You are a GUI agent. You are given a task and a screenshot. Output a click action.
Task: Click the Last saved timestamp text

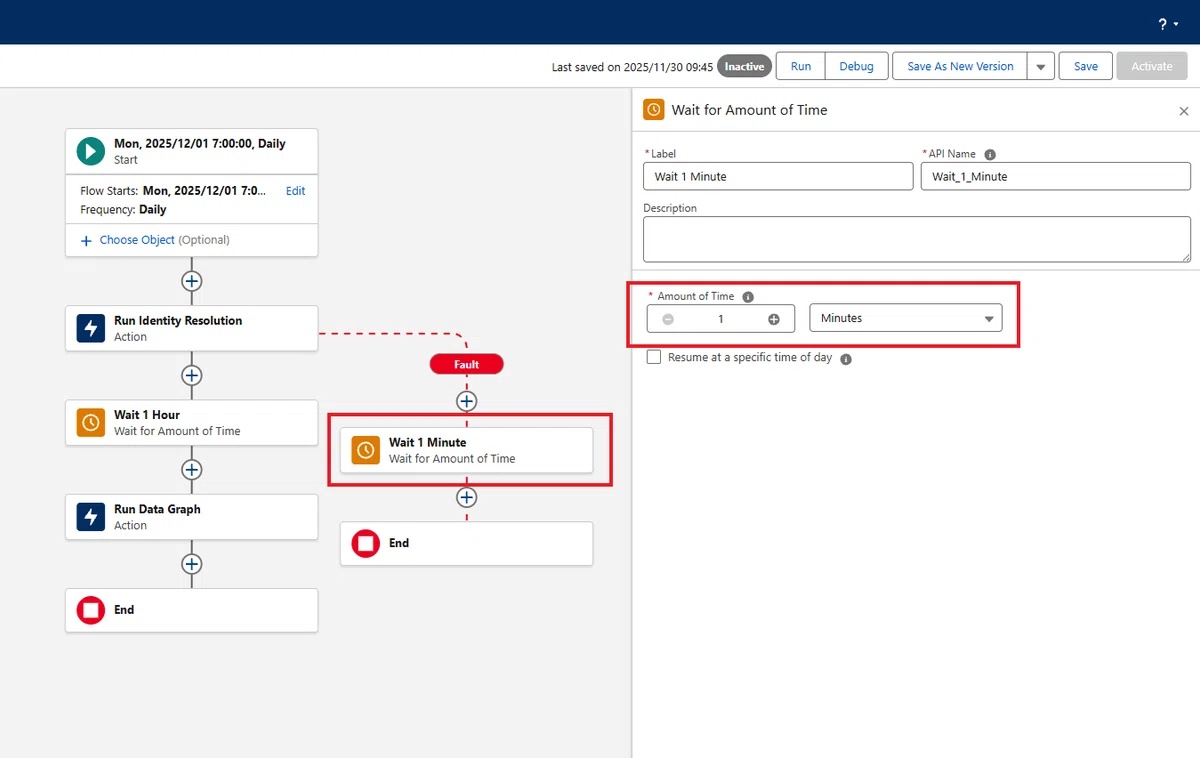pyautogui.click(x=632, y=68)
